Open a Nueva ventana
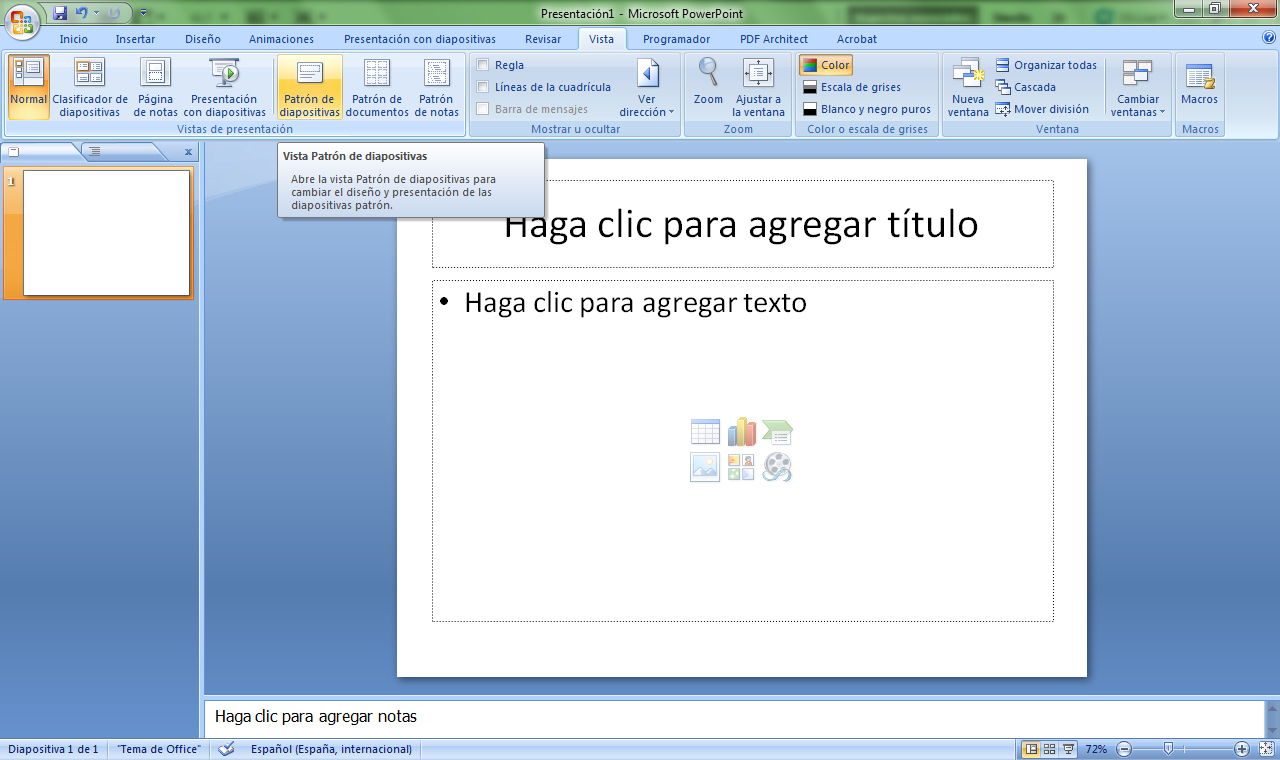1280x760 pixels. click(967, 87)
